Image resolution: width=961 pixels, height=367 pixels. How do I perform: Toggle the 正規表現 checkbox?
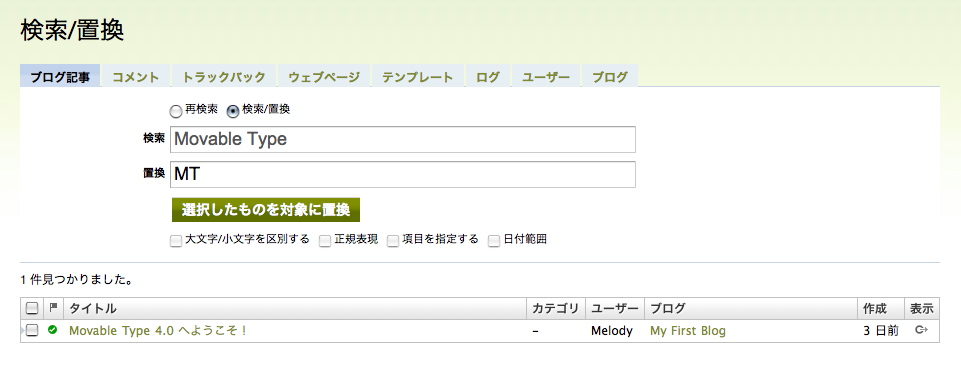(x=325, y=240)
